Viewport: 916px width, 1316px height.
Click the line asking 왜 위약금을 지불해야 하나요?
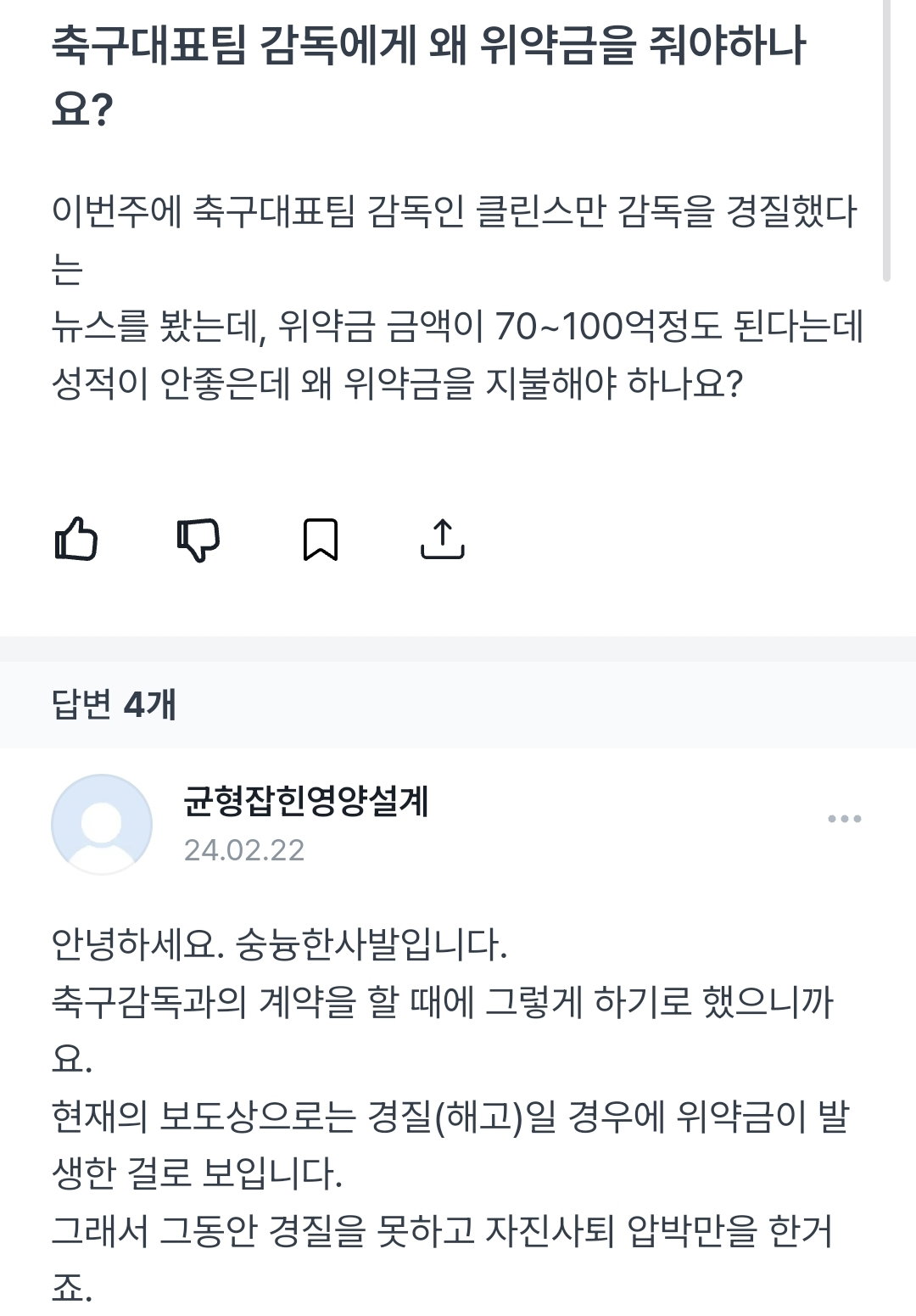[x=397, y=384]
